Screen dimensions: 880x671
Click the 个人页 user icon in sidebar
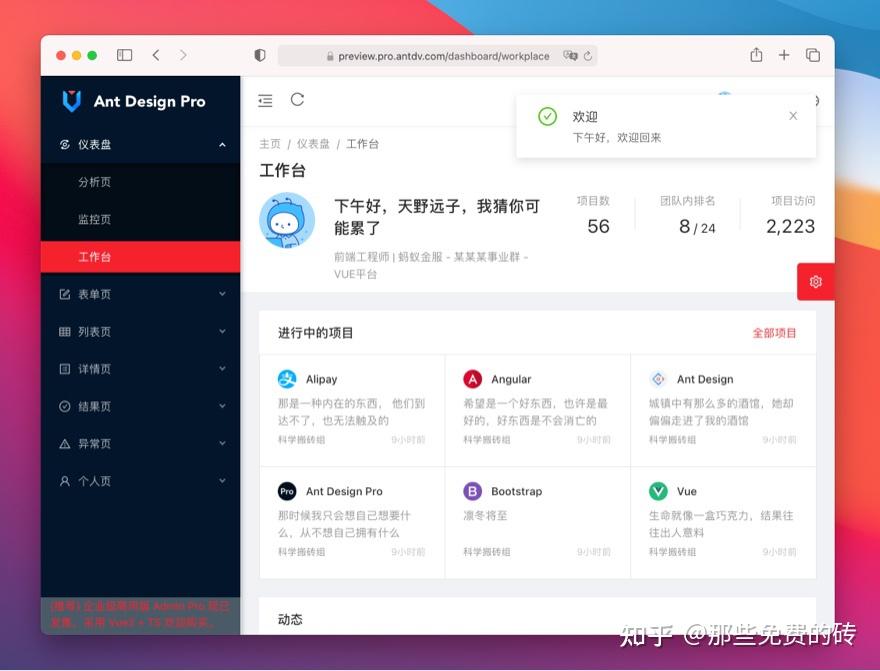[65, 481]
